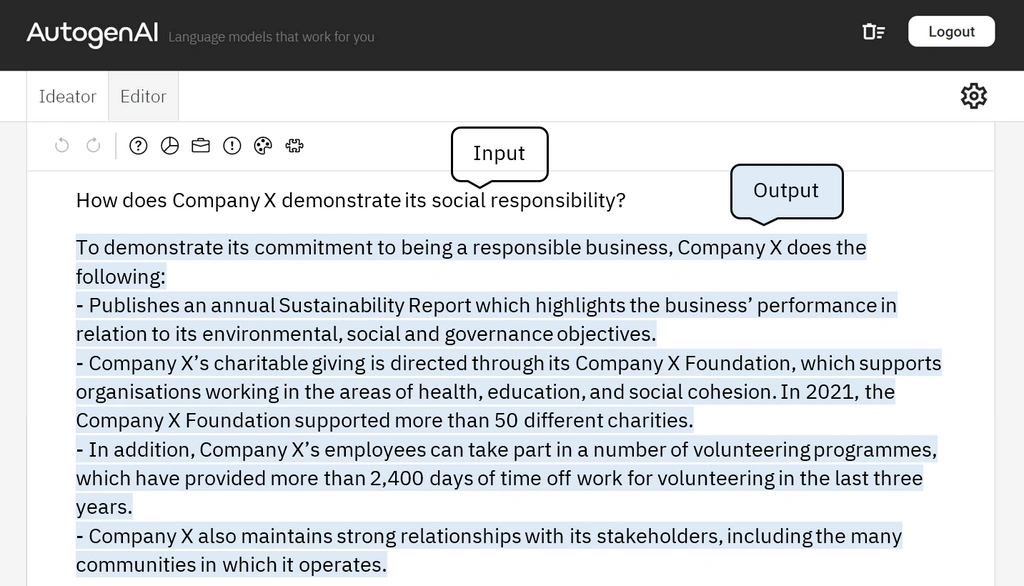Screen dimensions: 1024x586
Task: Click the AutogenAI logo
Action: click(x=92, y=33)
